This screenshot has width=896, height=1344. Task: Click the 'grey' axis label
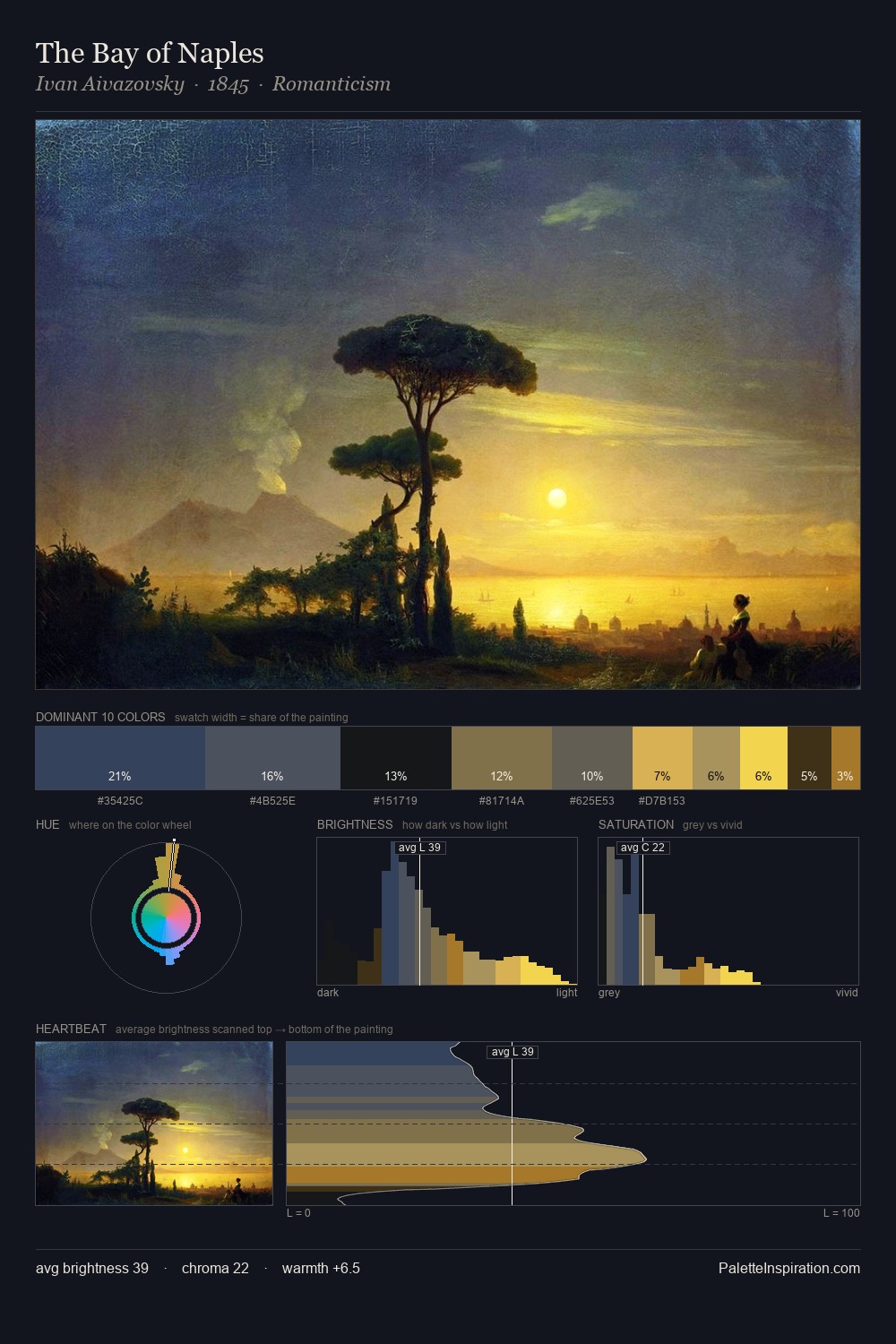(x=609, y=993)
